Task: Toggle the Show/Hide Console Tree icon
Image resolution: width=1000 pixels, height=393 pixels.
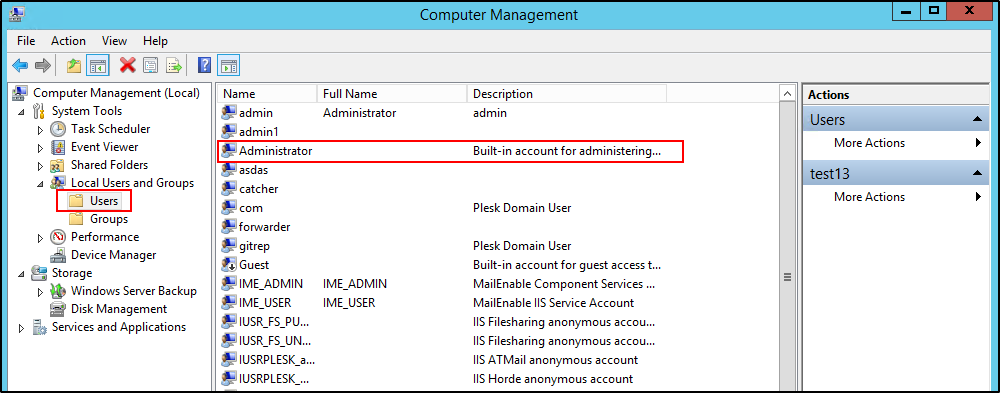Action: click(98, 65)
